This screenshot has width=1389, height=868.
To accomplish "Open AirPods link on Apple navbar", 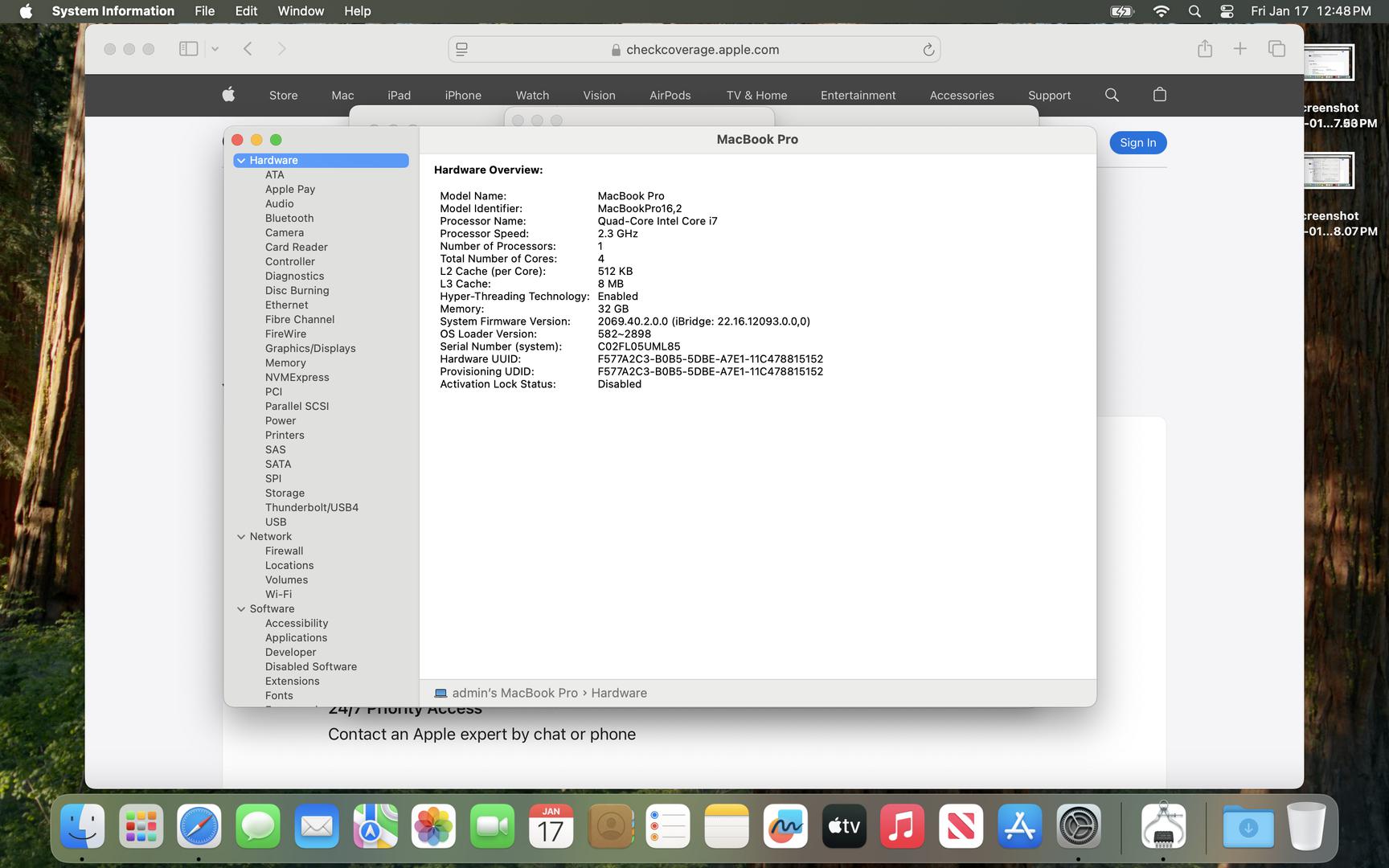I will (x=670, y=95).
